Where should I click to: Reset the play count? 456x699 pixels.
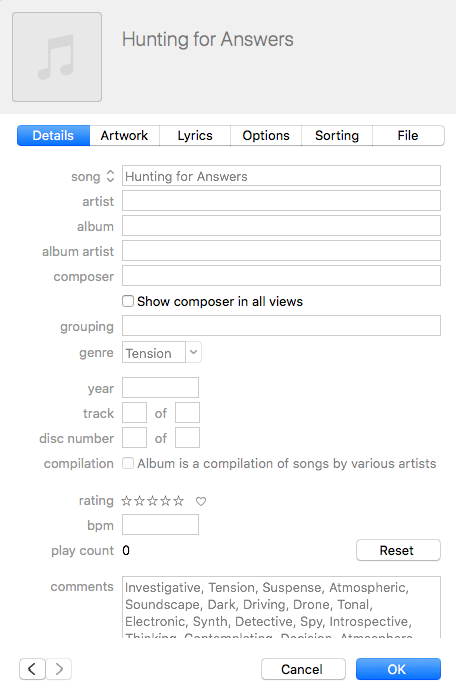click(x=398, y=551)
